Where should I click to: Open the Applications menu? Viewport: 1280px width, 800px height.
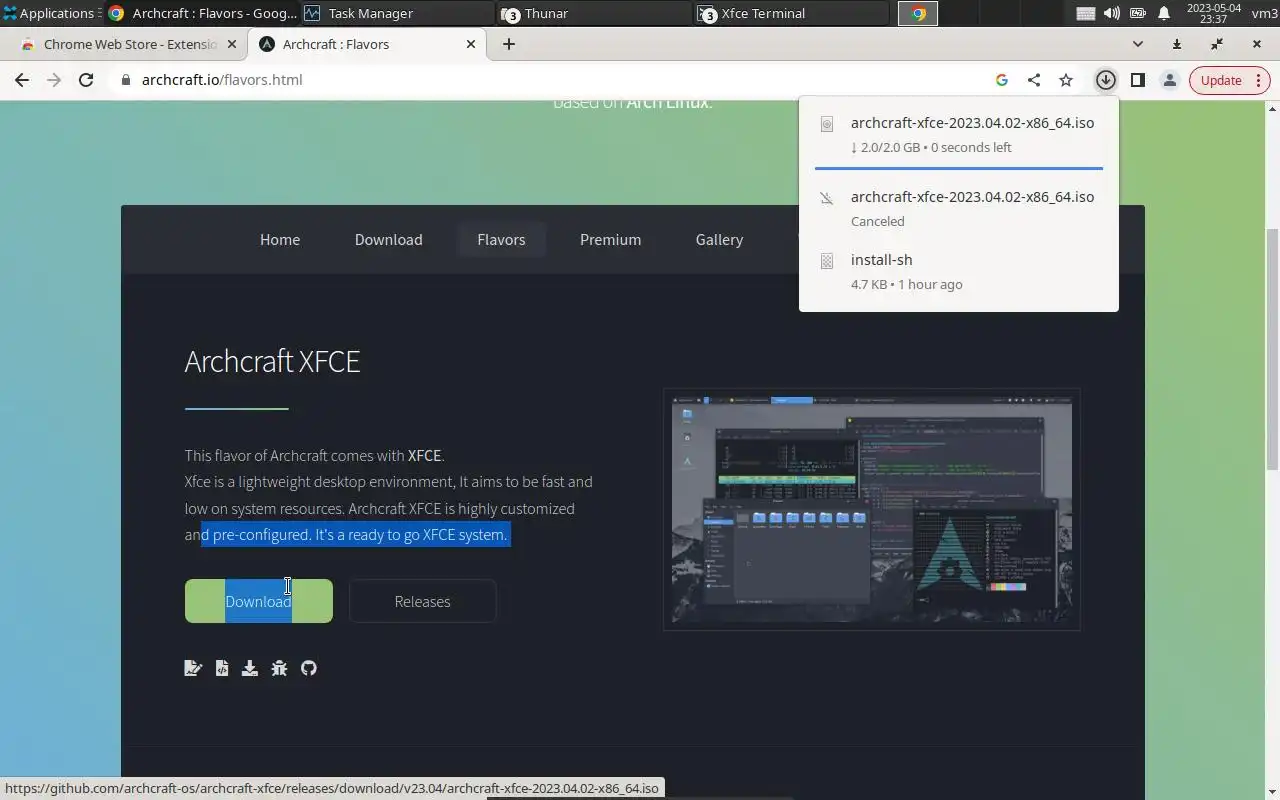(50, 13)
